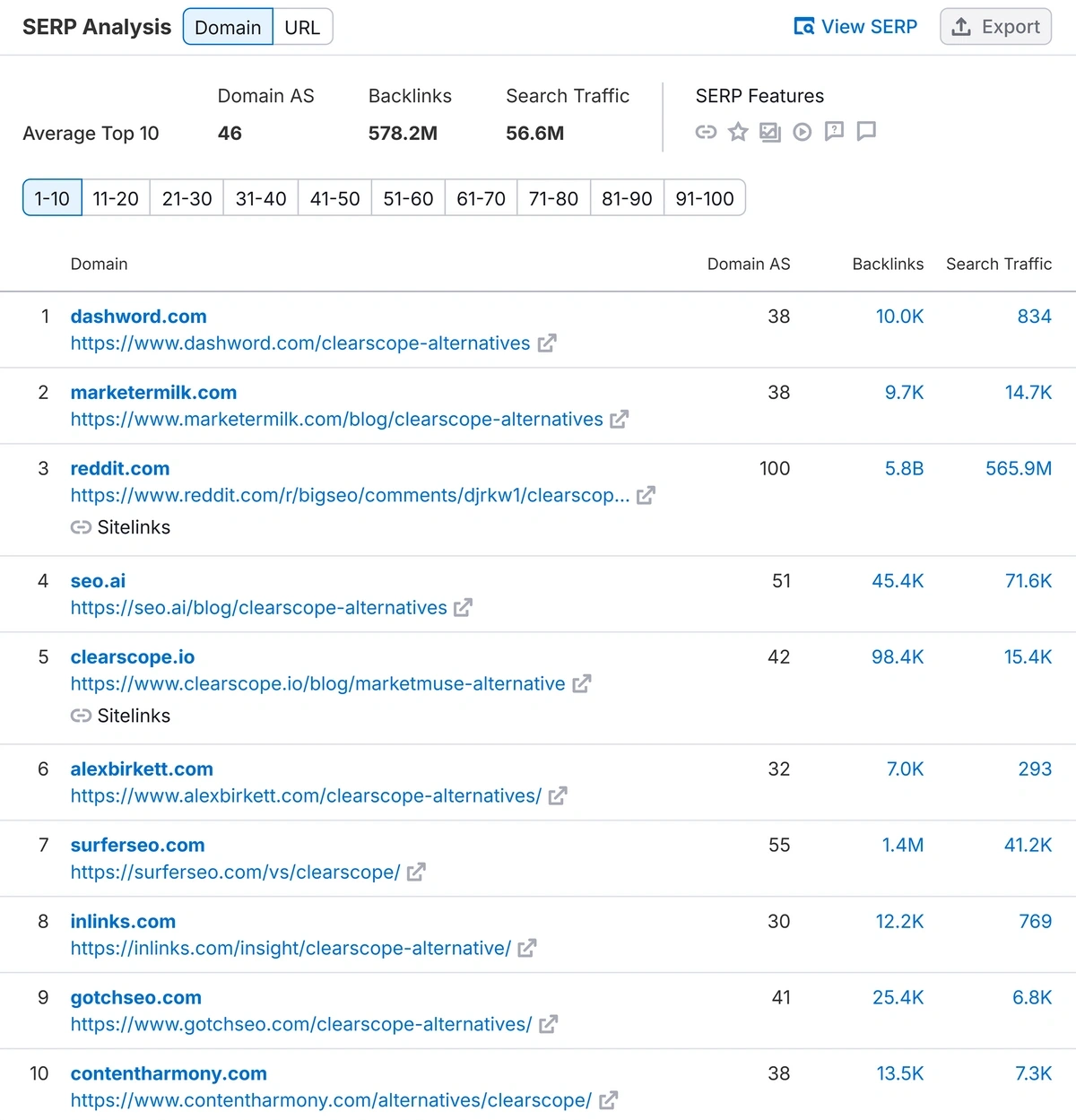The height and width of the screenshot is (1120, 1076).
Task: Open external link icon for inlinks.com URL
Action: (x=527, y=949)
